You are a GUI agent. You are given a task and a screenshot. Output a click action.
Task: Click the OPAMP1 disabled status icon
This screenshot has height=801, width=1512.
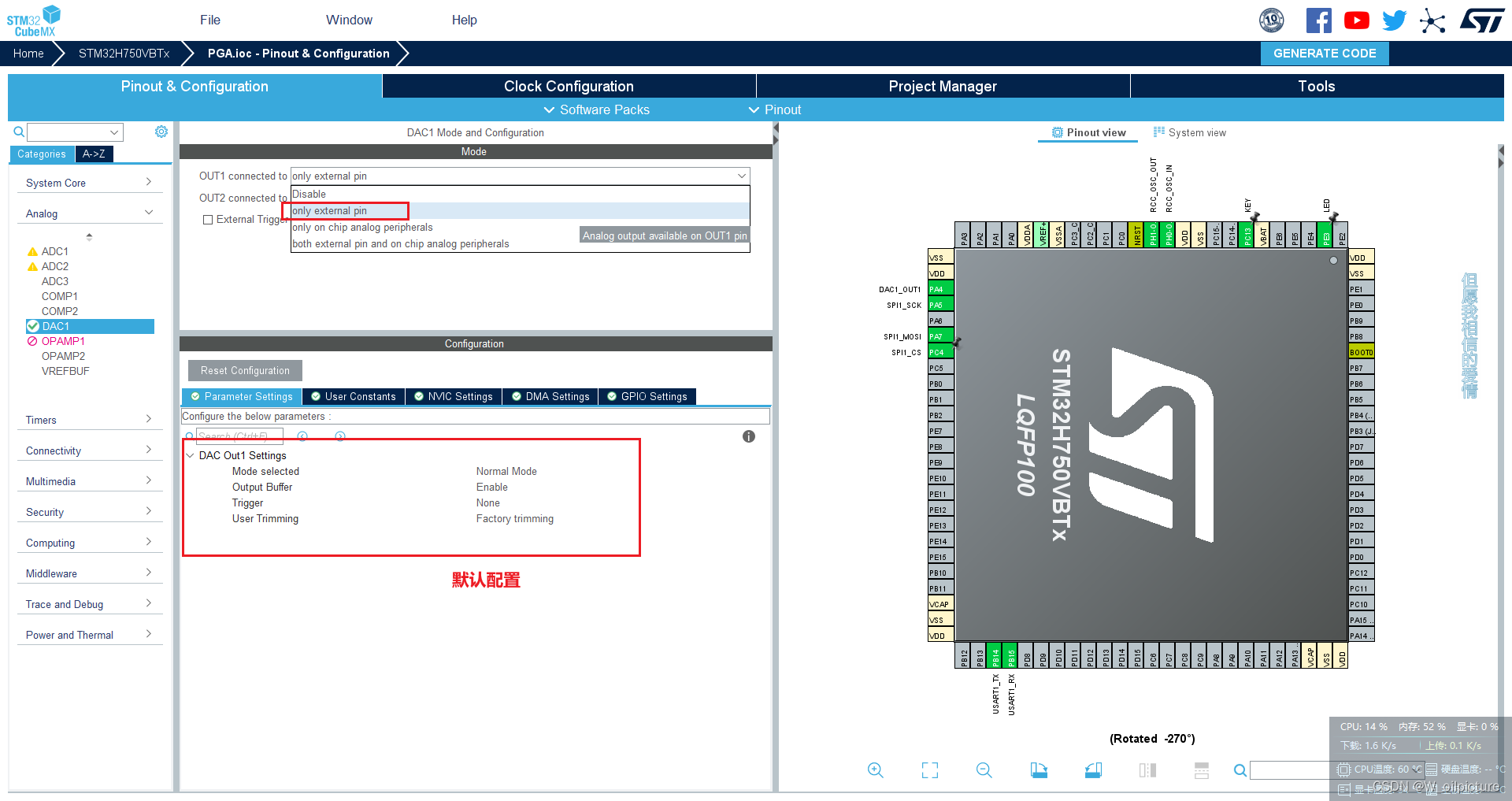coord(32,341)
